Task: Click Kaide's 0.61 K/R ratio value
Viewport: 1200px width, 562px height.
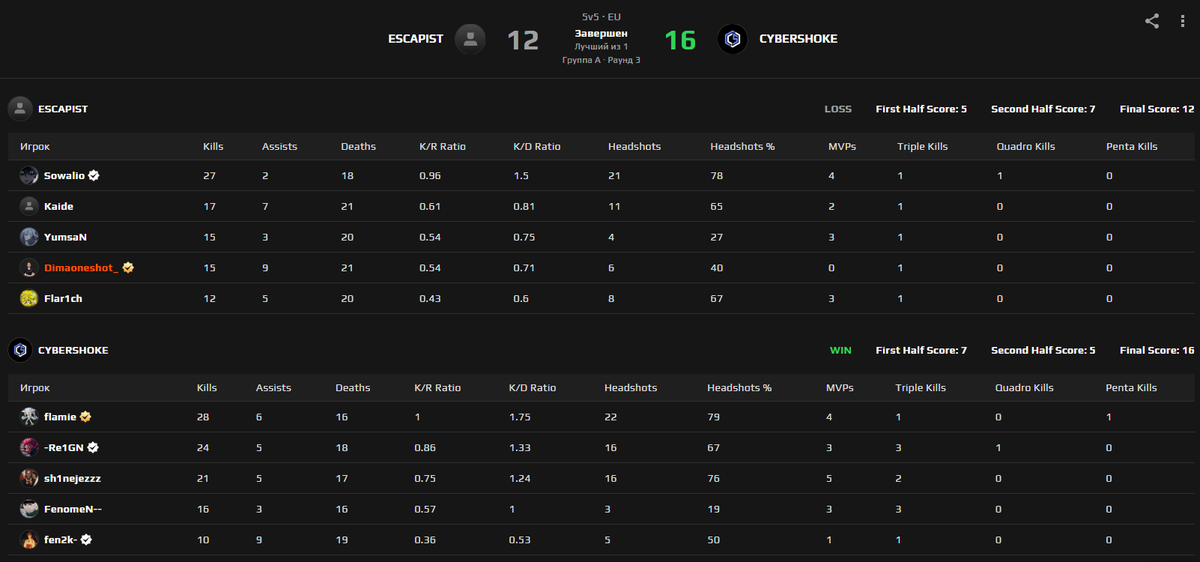Action: click(429, 206)
